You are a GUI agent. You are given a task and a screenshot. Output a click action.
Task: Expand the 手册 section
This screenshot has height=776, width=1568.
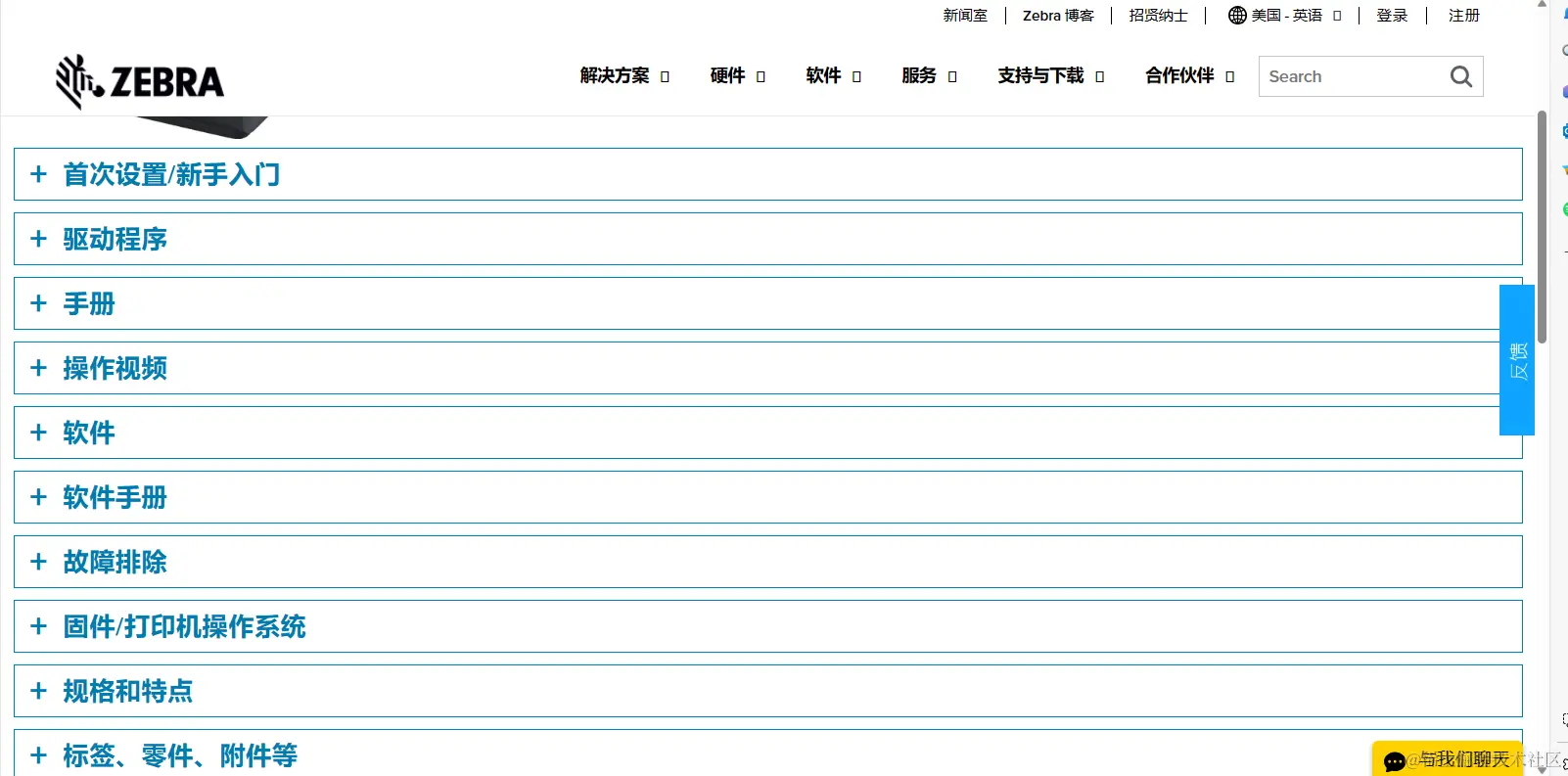[768, 303]
